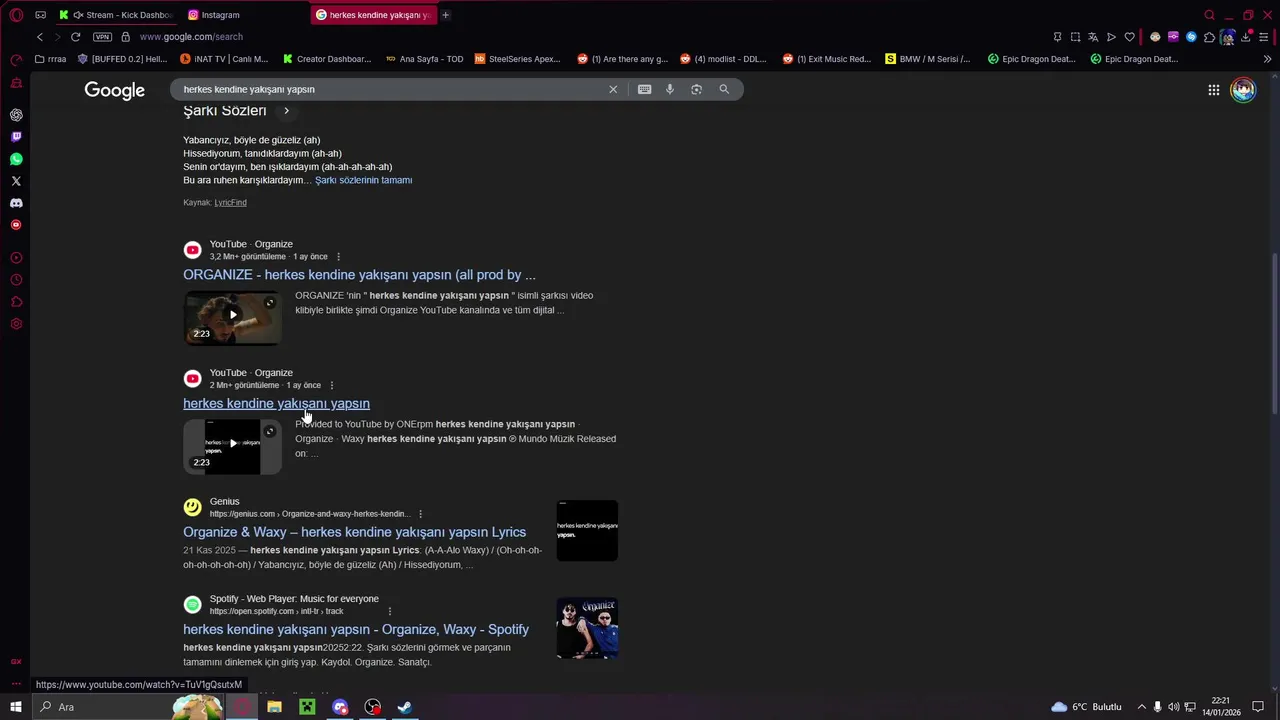
Task: Open iNAT TV bookmark
Action: pos(223,59)
